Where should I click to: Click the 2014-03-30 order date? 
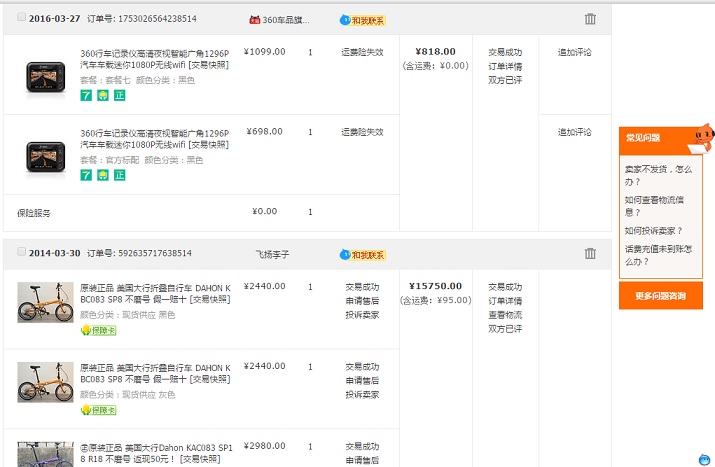coord(54,253)
